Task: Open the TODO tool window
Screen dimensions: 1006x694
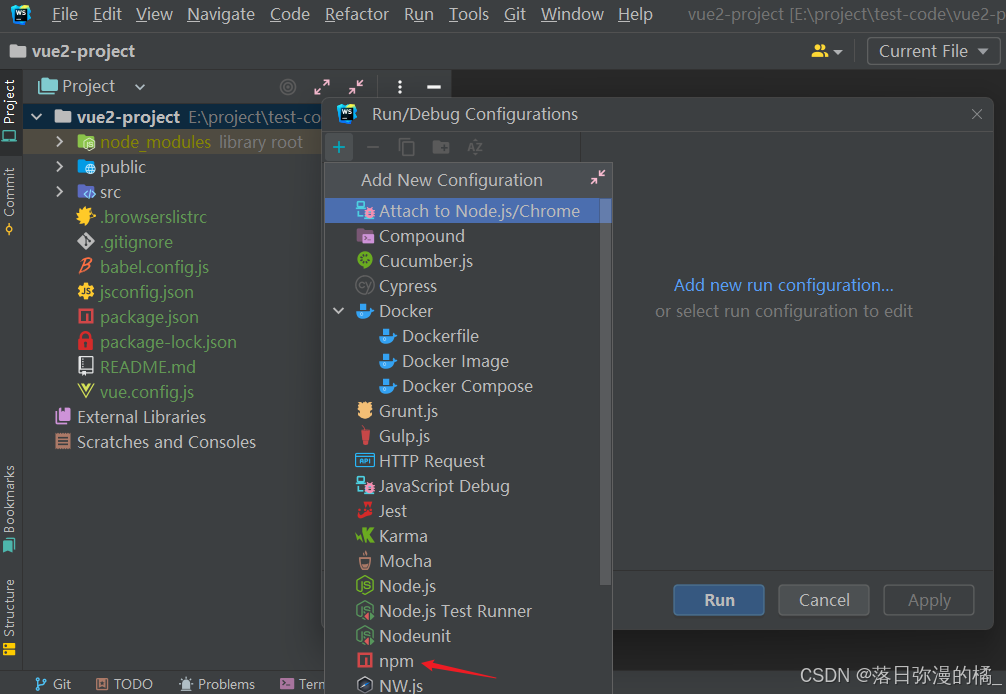Action: 124,684
